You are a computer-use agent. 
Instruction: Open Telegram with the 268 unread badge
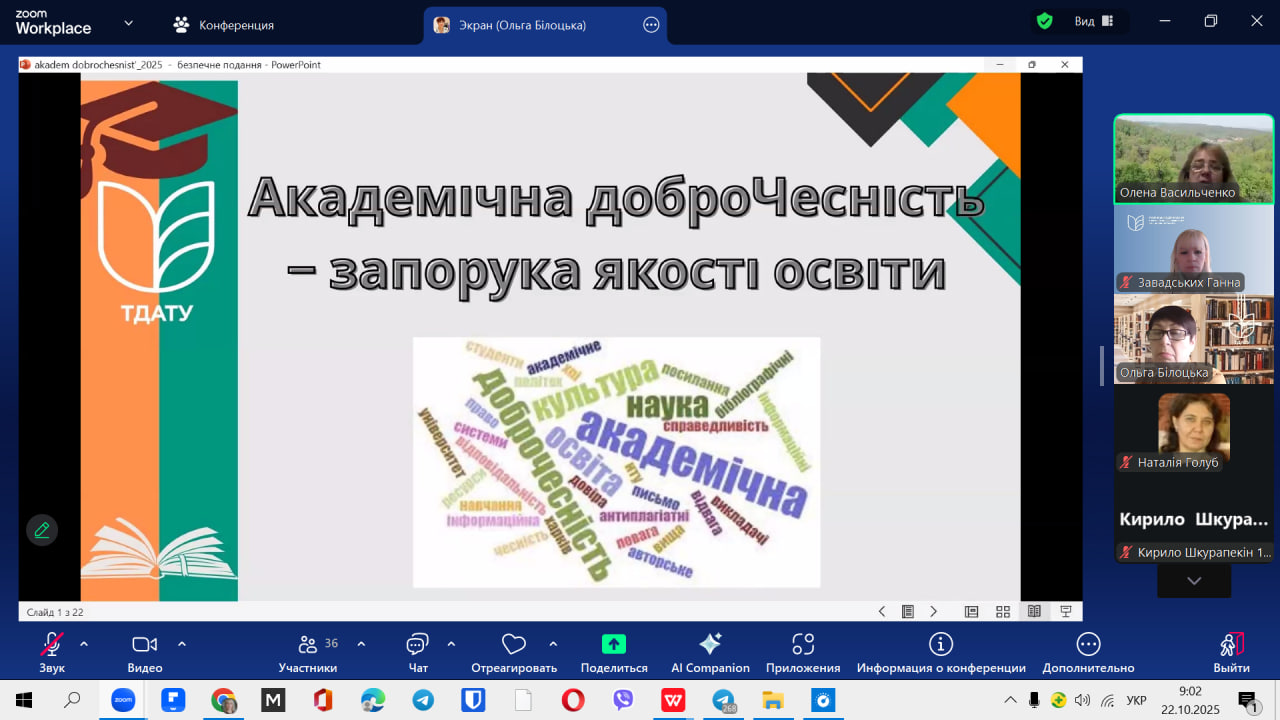723,700
